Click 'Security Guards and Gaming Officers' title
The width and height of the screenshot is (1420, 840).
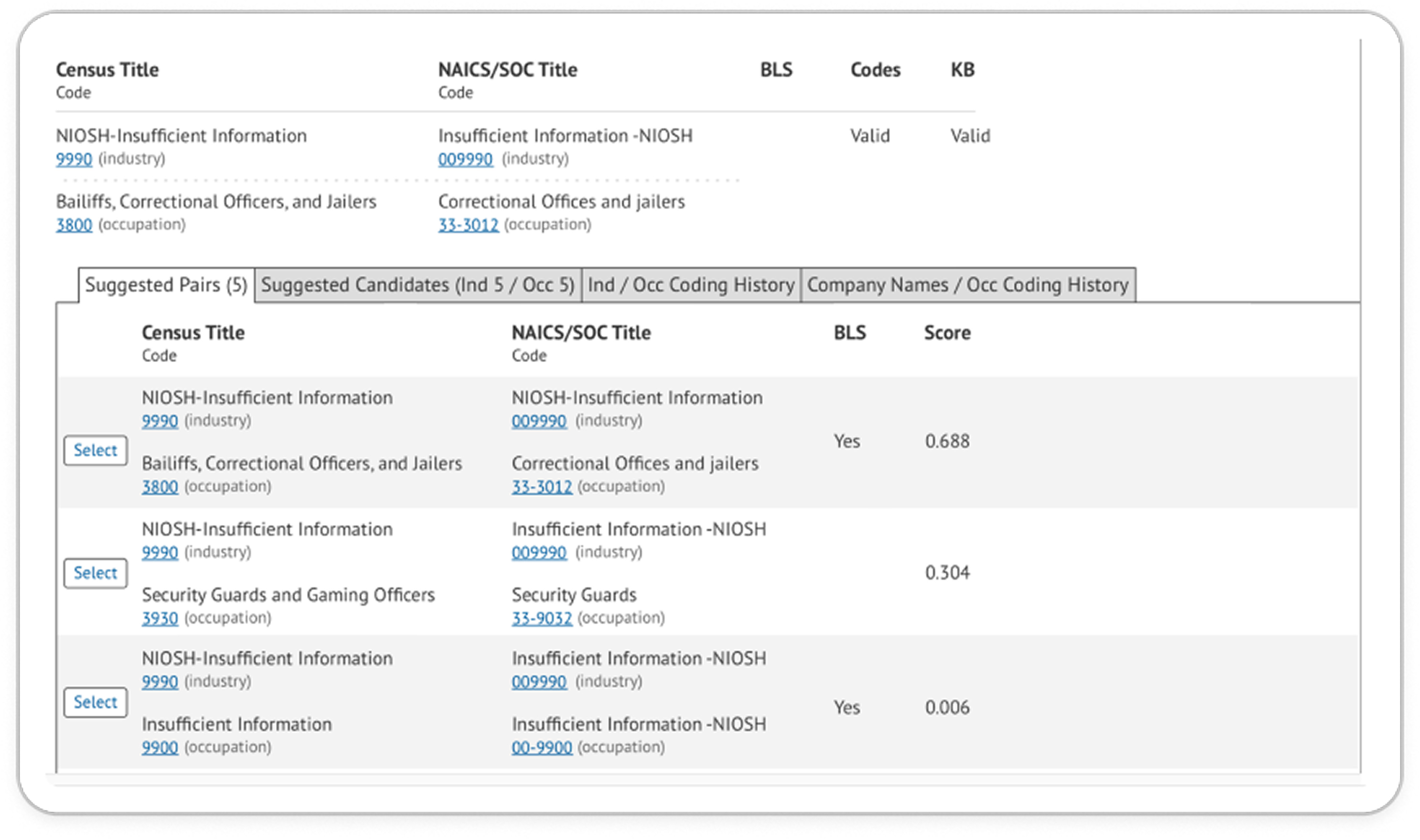288,595
